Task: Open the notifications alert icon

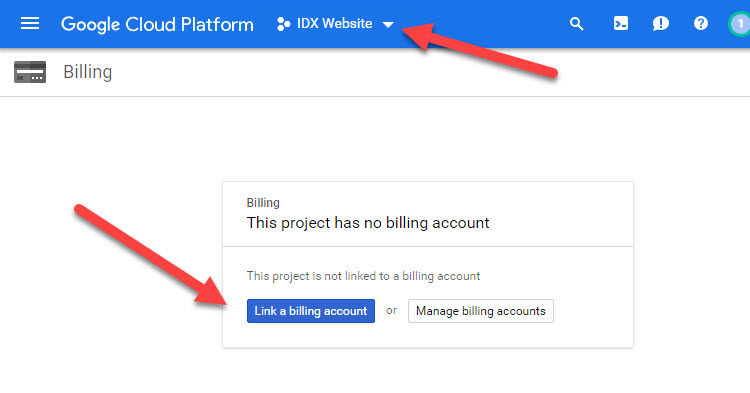Action: [661, 23]
